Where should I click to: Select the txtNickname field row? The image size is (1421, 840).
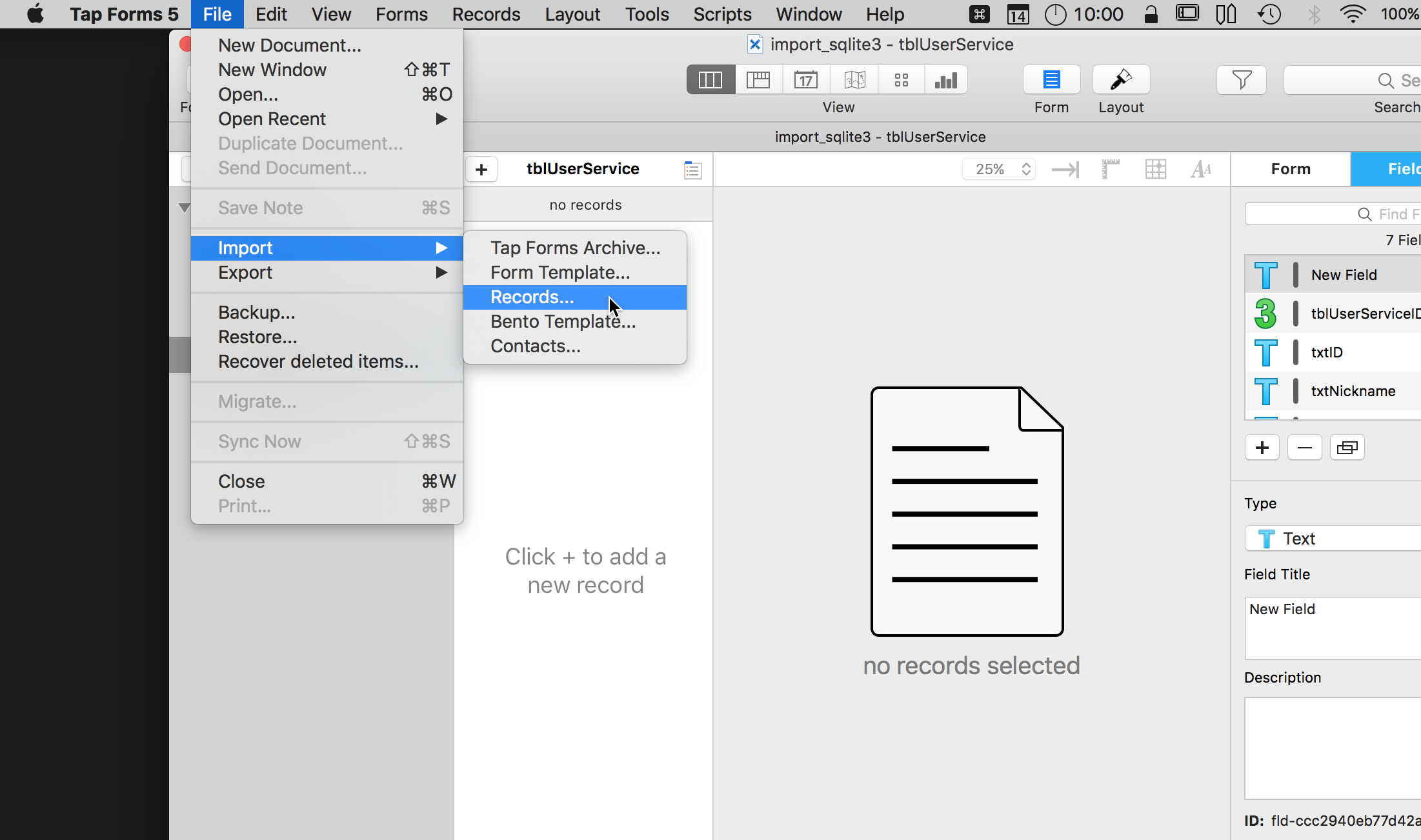[x=1333, y=391]
